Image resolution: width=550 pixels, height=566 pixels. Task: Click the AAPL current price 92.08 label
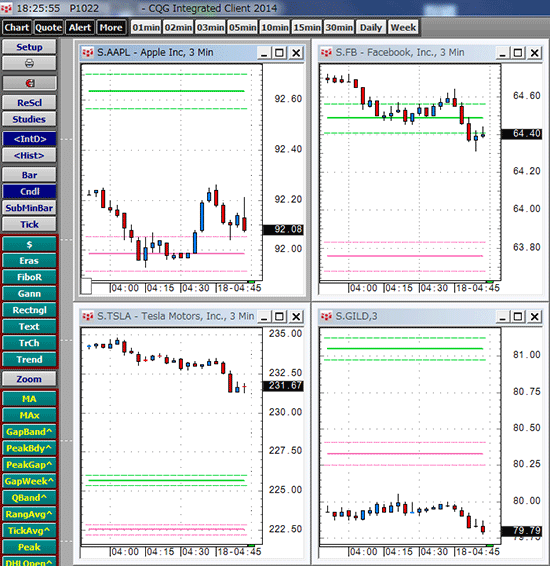click(283, 230)
